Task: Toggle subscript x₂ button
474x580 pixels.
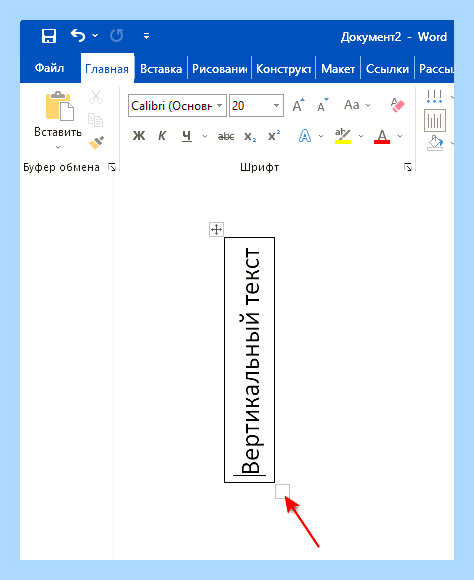Action: coord(250,136)
